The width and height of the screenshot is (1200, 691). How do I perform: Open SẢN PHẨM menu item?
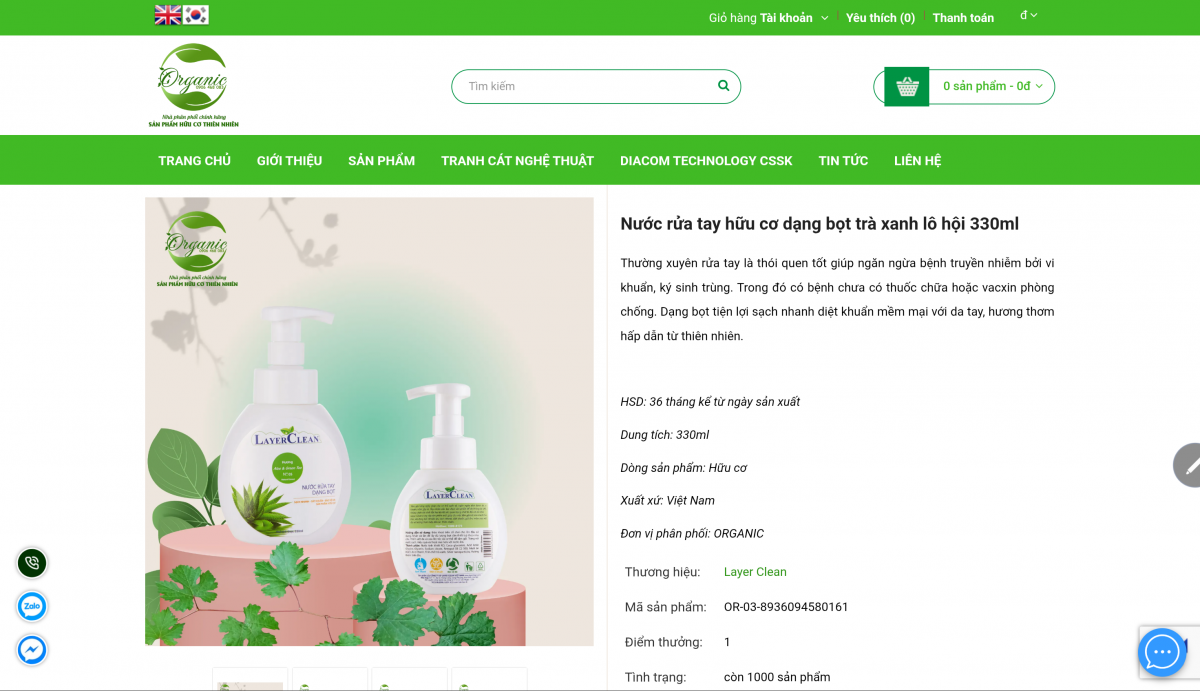click(381, 160)
